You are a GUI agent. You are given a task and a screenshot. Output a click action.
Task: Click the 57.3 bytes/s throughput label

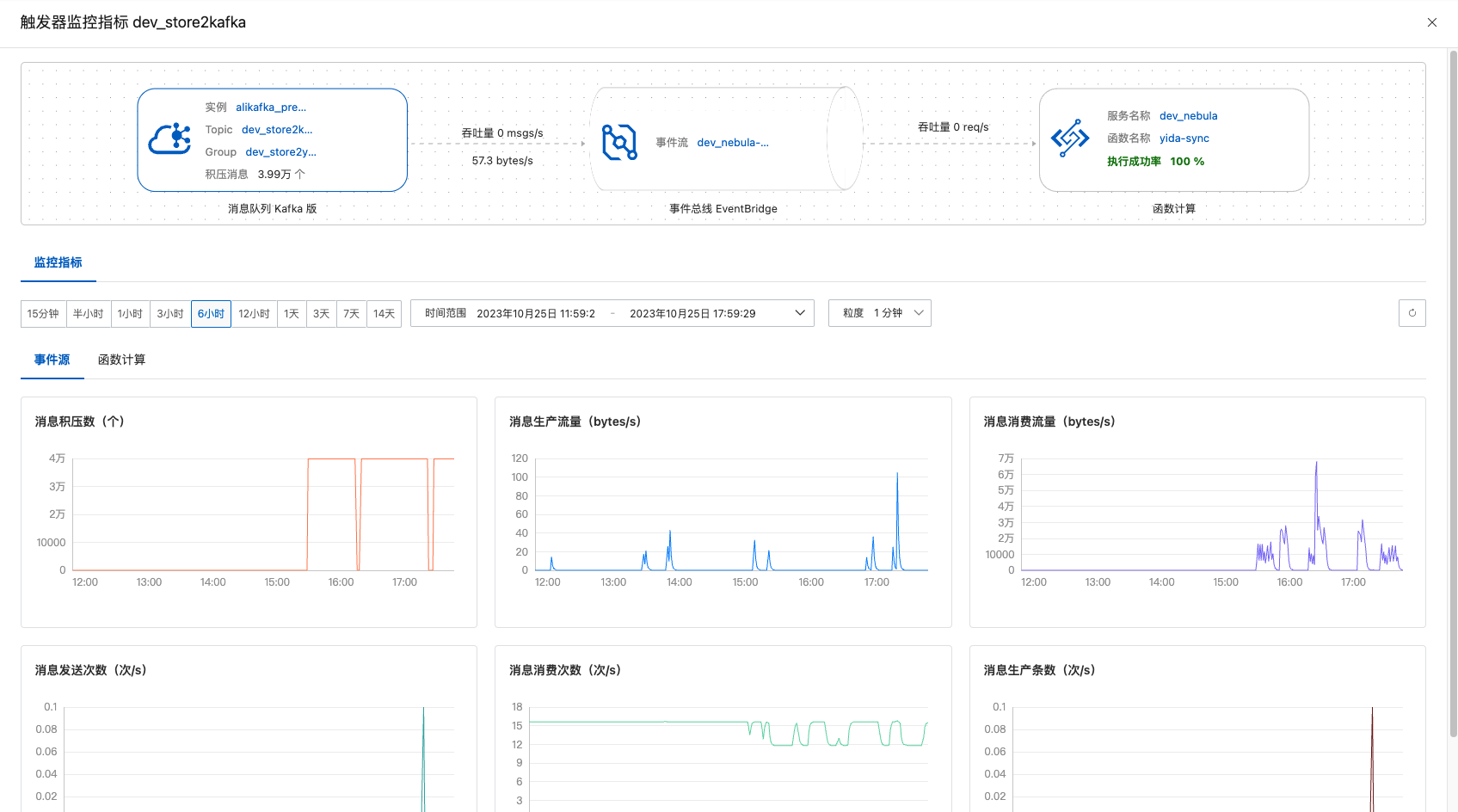coord(502,161)
